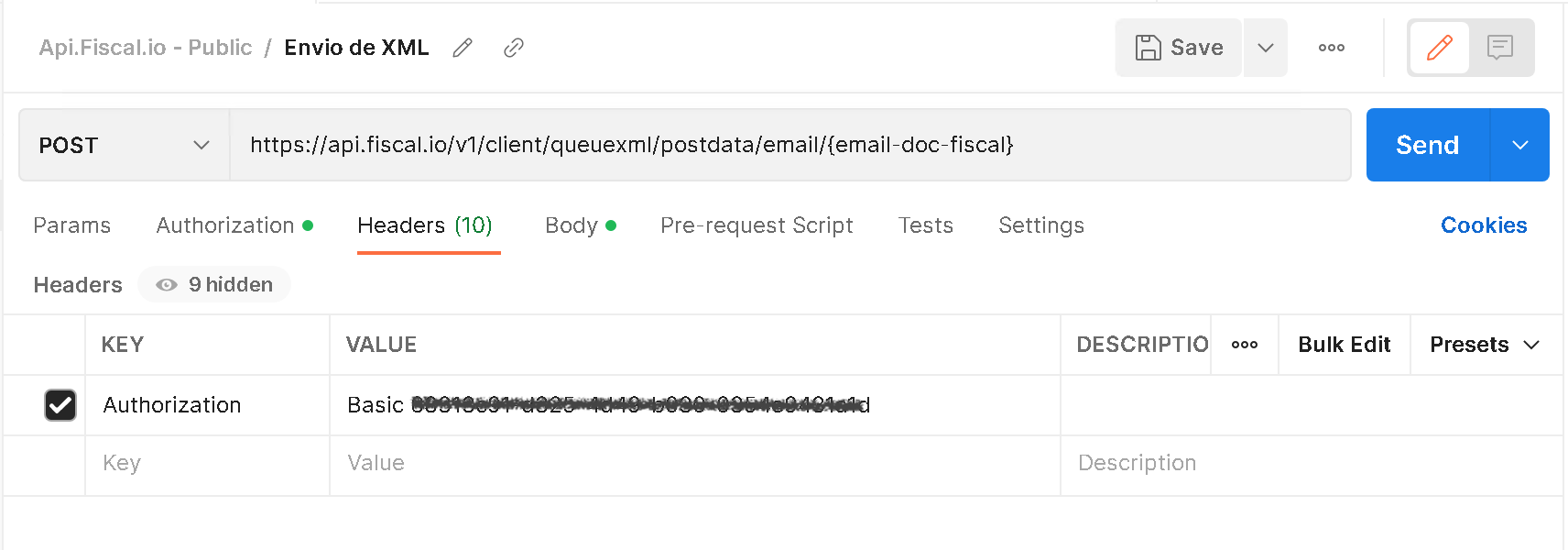The height and width of the screenshot is (550, 1568).
Task: Click the floppy disk Save icon
Action: tap(1148, 48)
